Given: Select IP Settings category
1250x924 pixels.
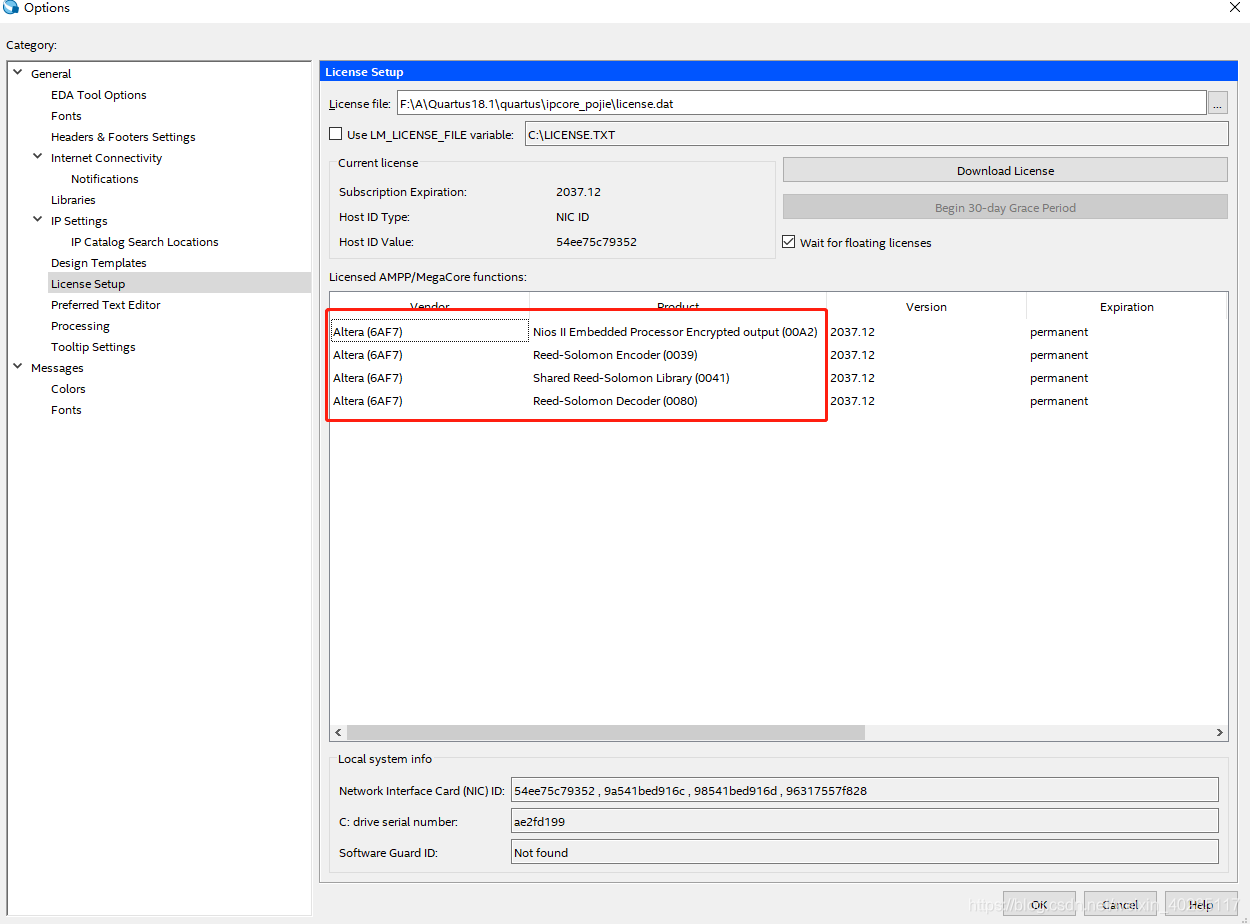Looking at the screenshot, I should coord(79,221).
